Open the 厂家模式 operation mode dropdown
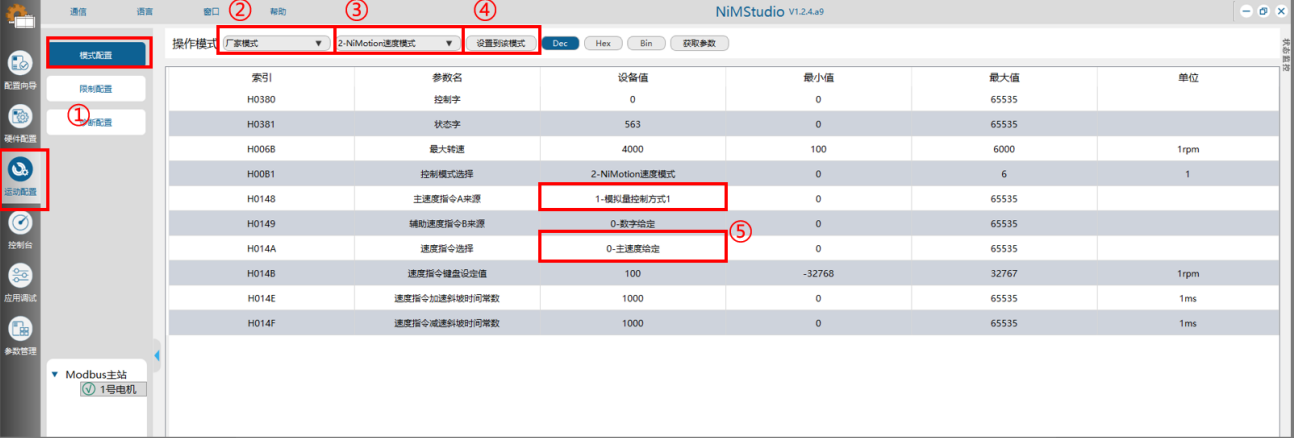 (x=275, y=44)
